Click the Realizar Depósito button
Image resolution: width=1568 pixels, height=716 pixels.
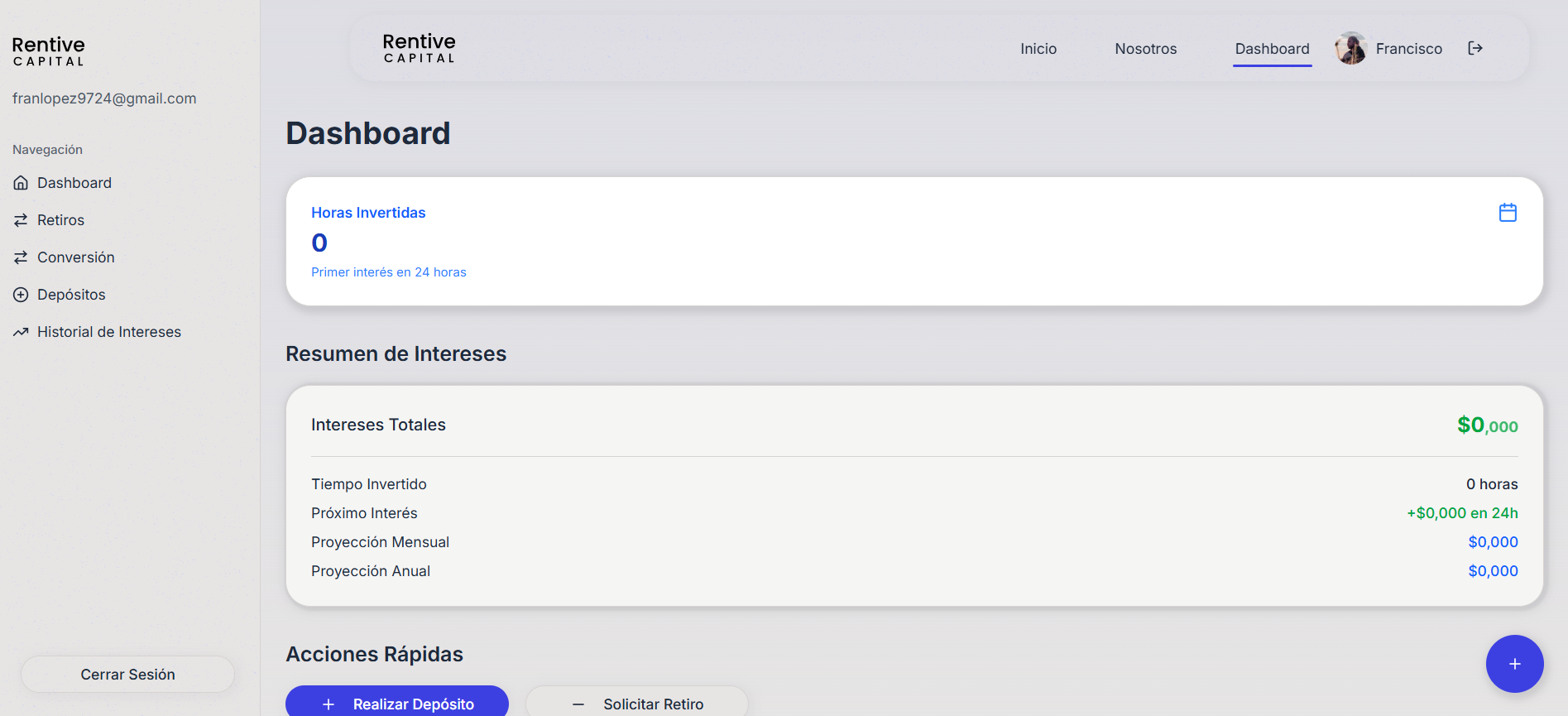point(397,701)
